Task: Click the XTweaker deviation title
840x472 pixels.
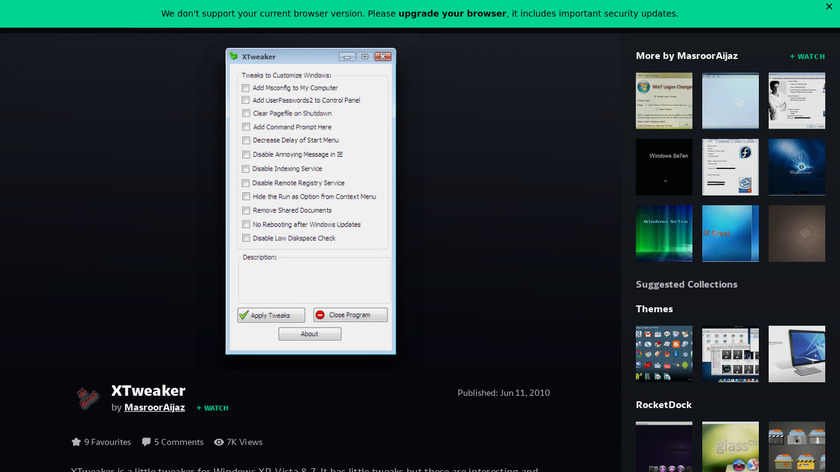Action: click(x=148, y=391)
